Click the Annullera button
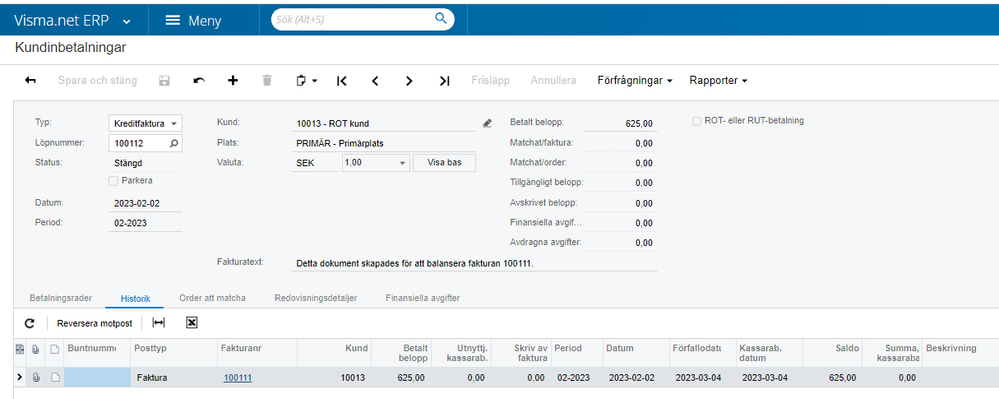This screenshot has width=999, height=399. click(x=554, y=80)
